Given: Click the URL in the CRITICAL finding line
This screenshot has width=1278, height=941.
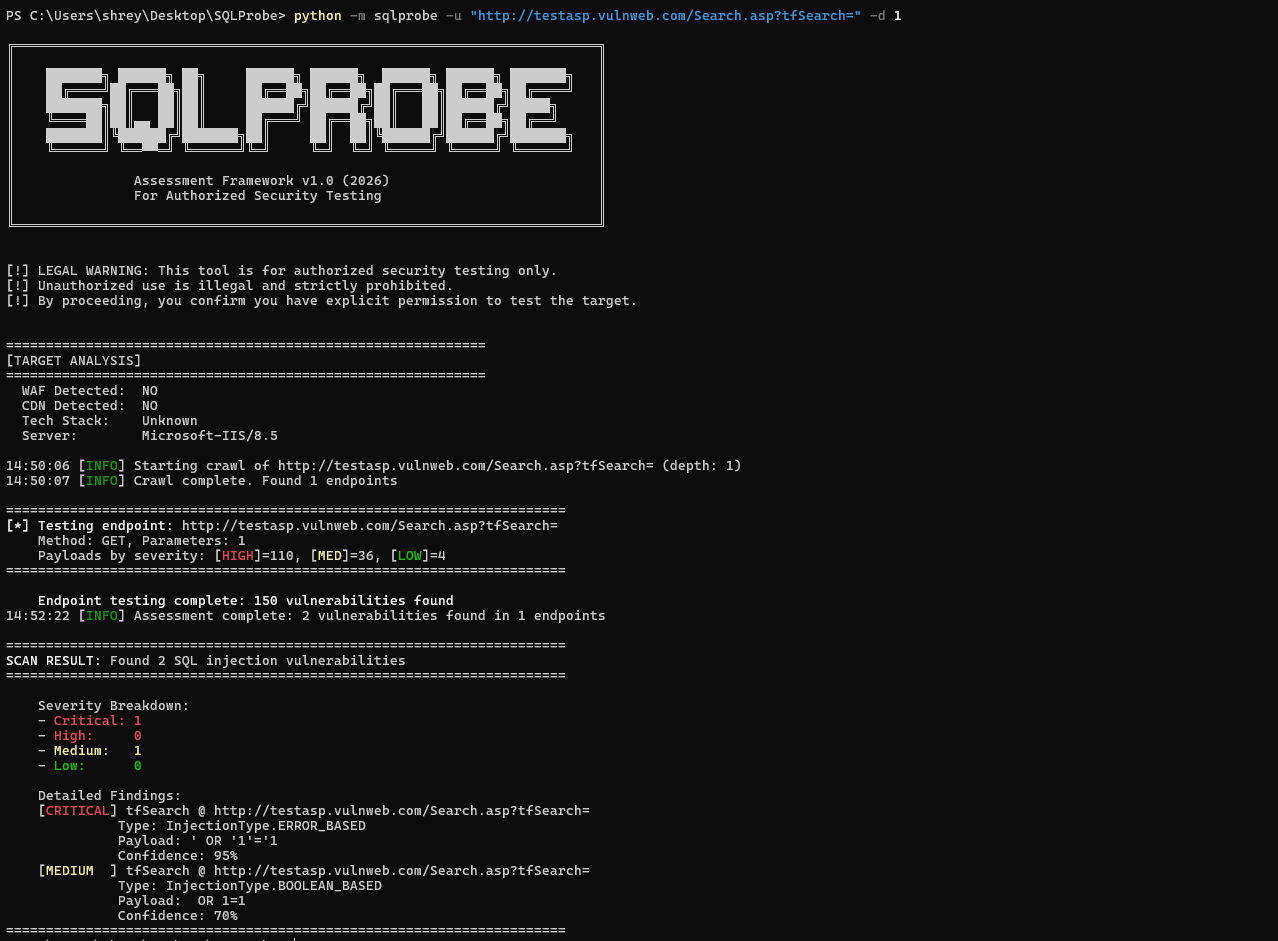Looking at the screenshot, I should 402,811.
